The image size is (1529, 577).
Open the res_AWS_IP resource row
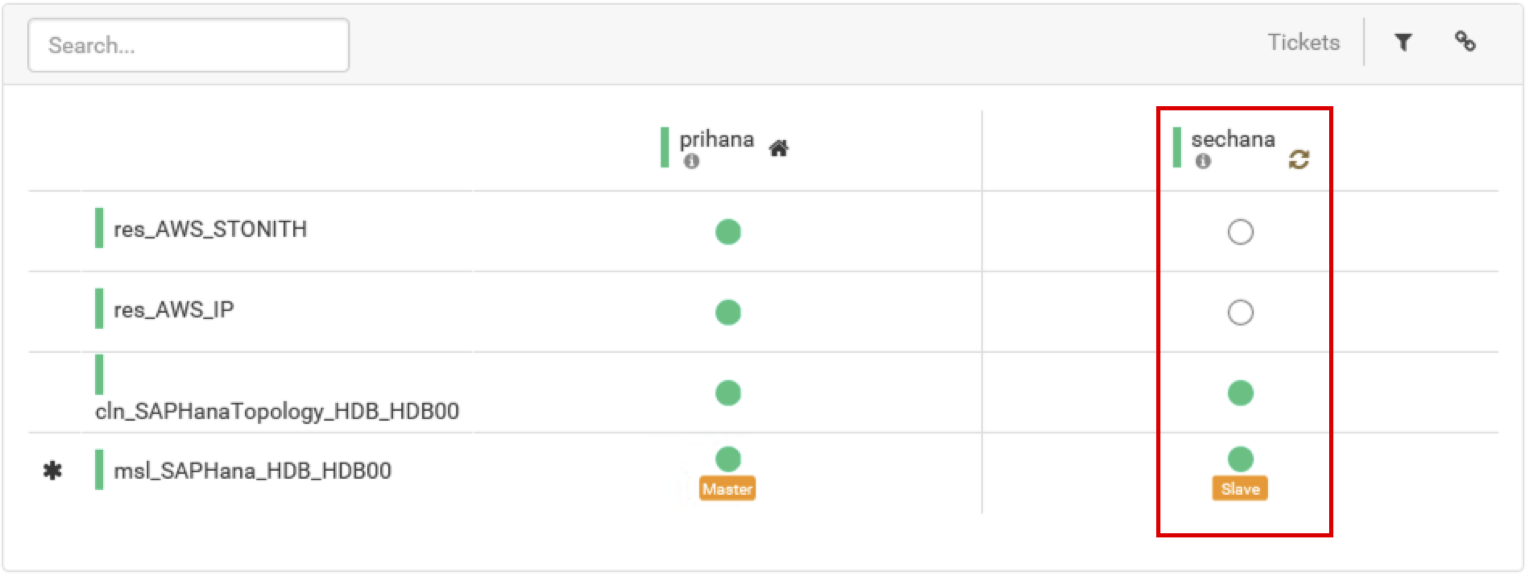tap(173, 310)
